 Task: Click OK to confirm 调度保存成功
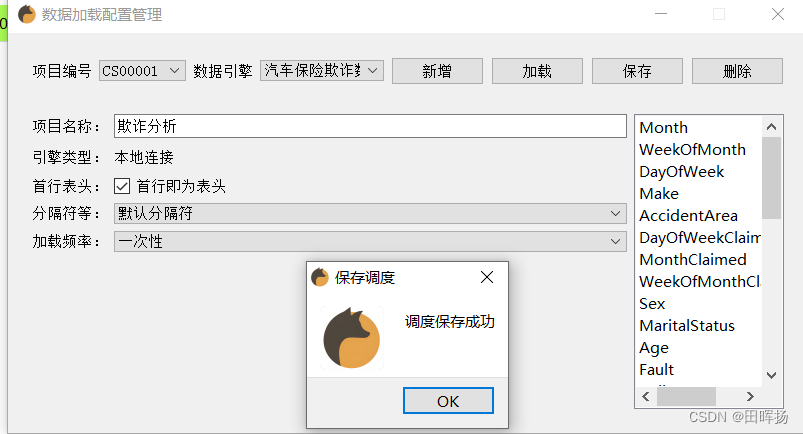click(448, 401)
